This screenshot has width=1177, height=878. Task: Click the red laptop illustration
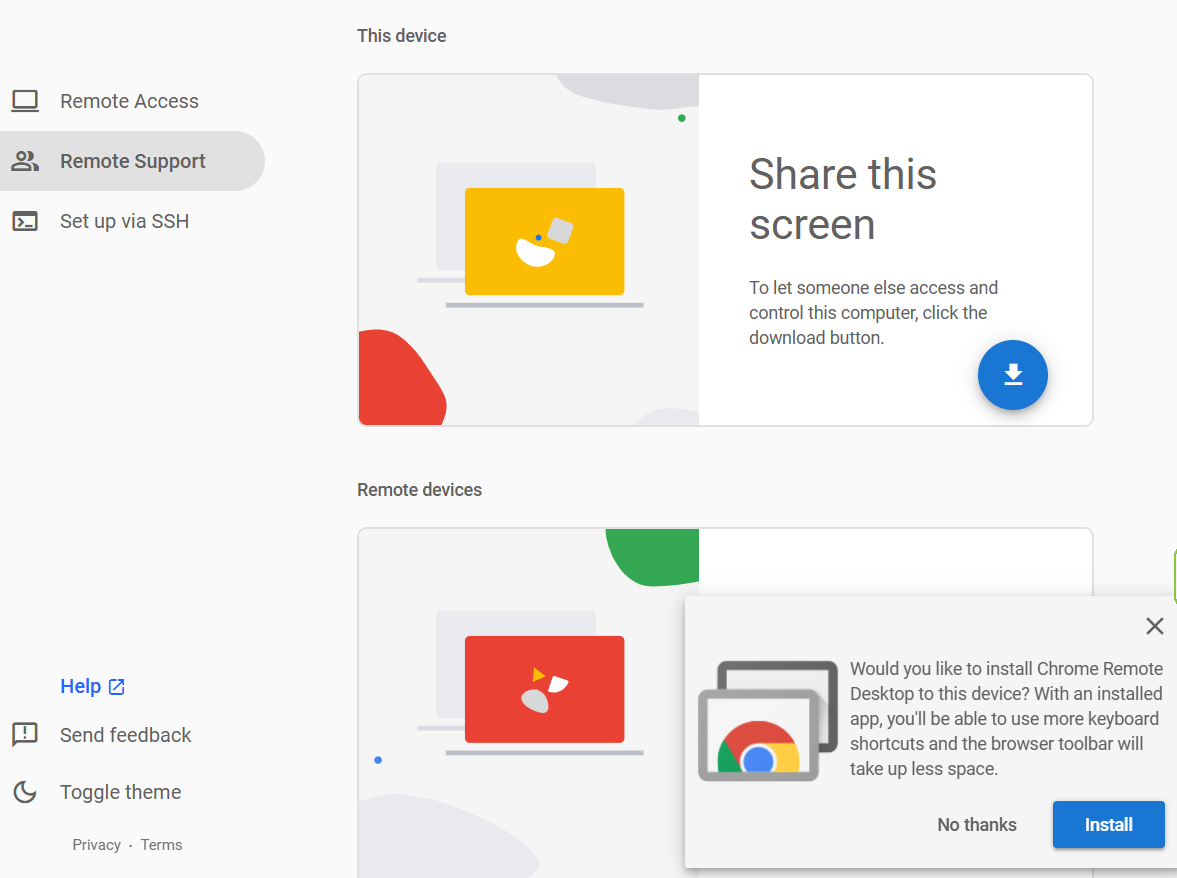pyautogui.click(x=544, y=690)
